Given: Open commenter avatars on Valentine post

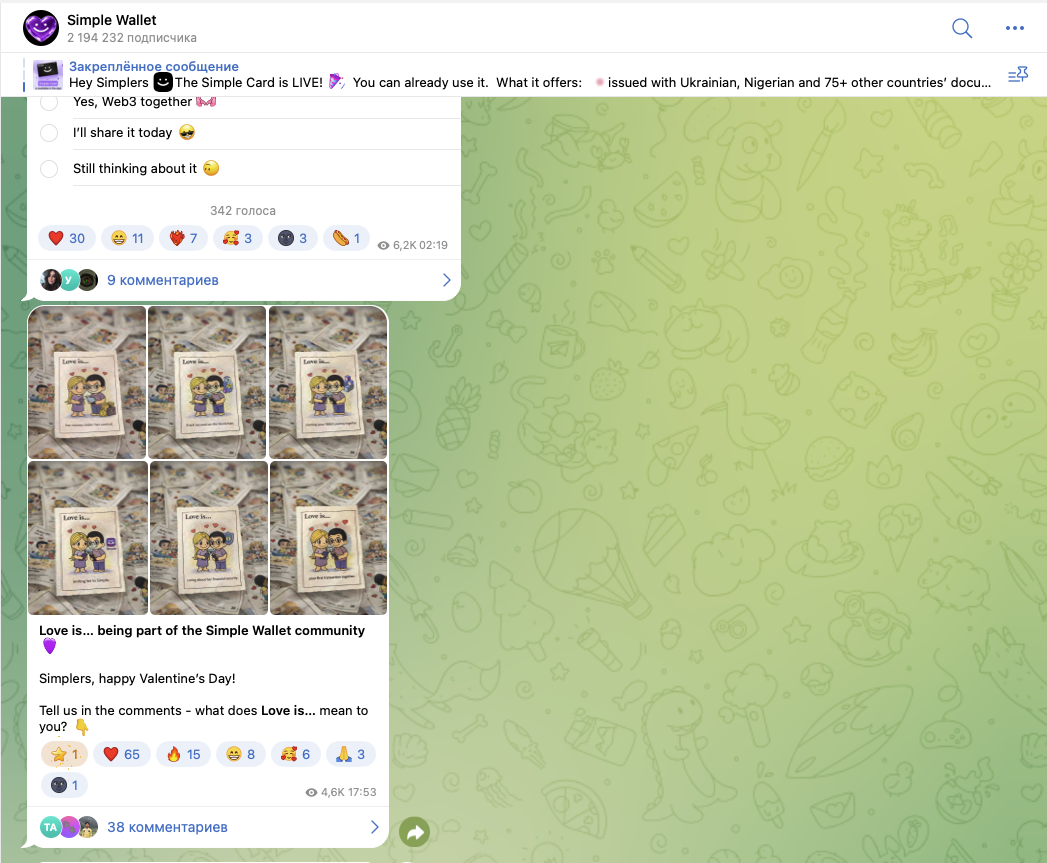Looking at the screenshot, I should (x=69, y=827).
